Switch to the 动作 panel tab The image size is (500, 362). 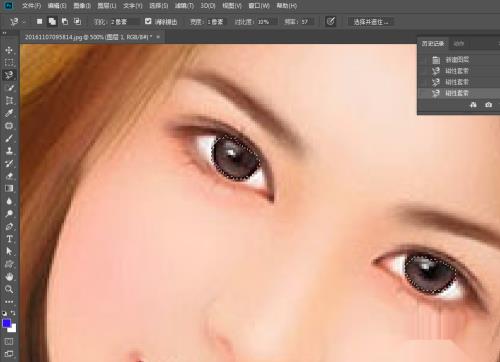click(x=459, y=43)
